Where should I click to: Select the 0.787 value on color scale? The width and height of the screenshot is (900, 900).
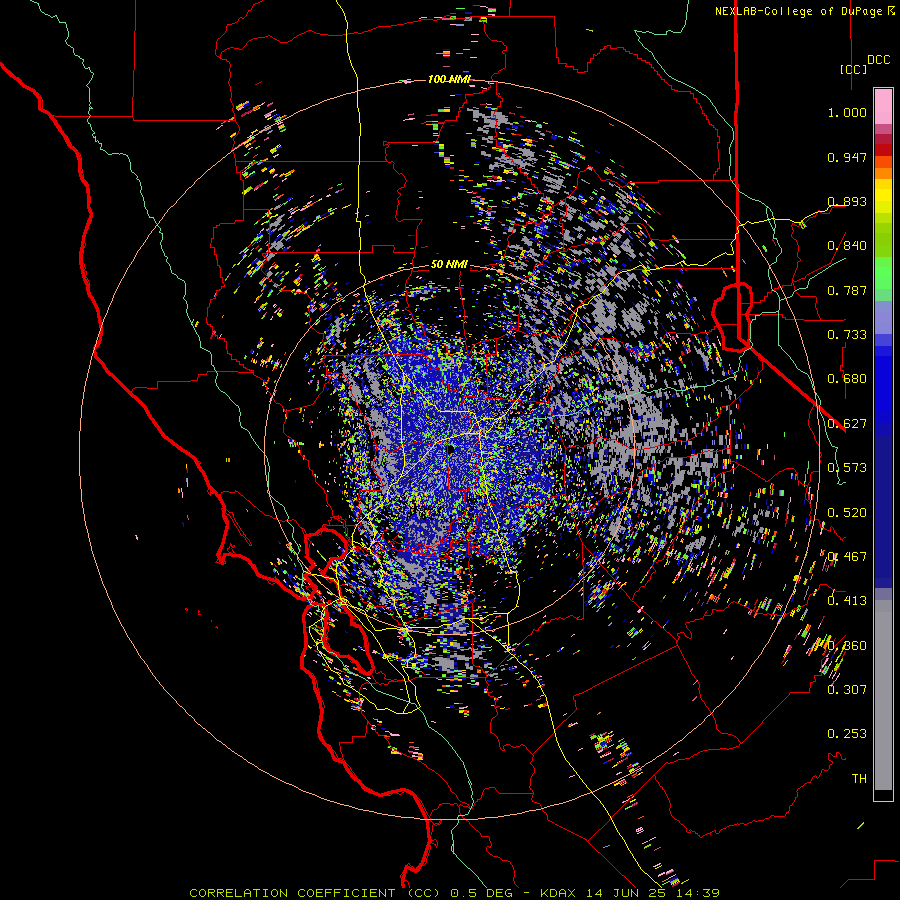tap(847, 290)
